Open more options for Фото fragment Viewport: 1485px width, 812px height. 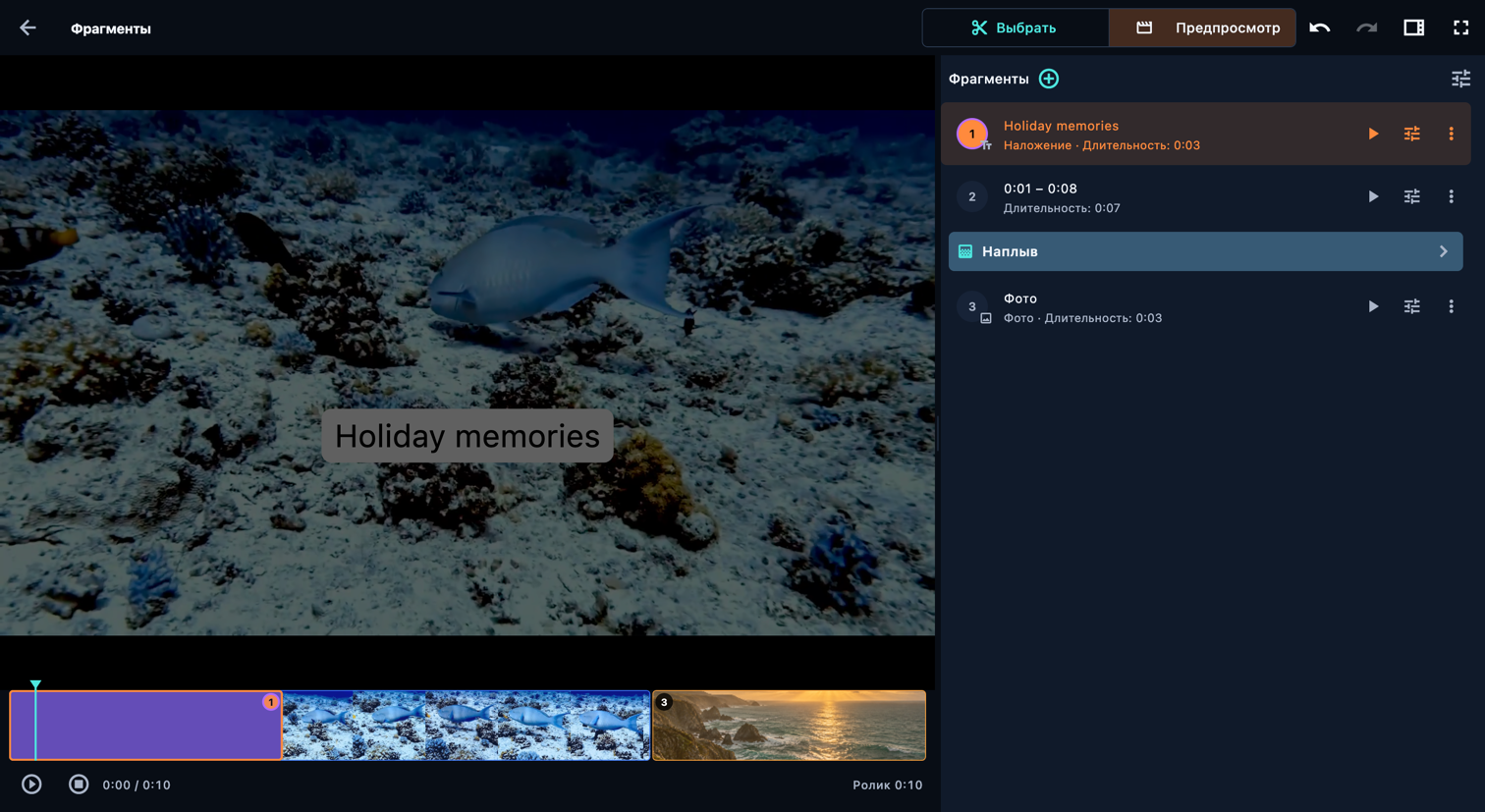coord(1452,306)
